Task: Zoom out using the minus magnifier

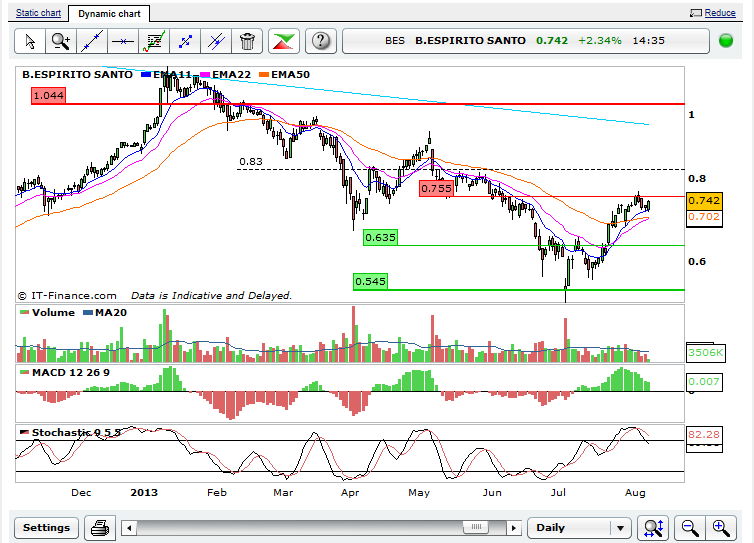Action: (x=690, y=528)
